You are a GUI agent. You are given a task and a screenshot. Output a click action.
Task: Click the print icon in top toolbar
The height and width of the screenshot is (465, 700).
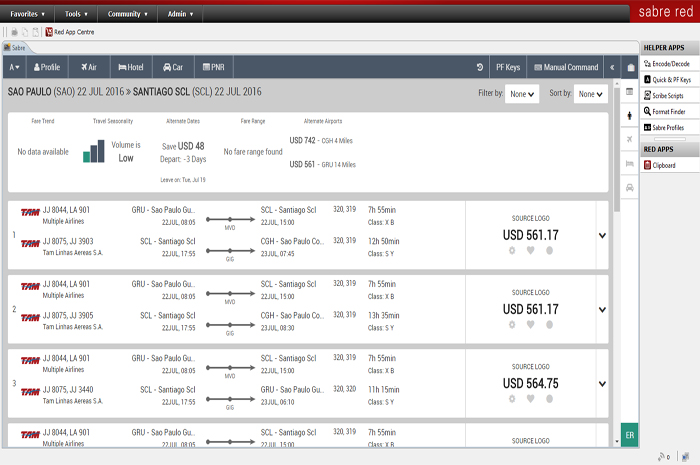pos(14,32)
